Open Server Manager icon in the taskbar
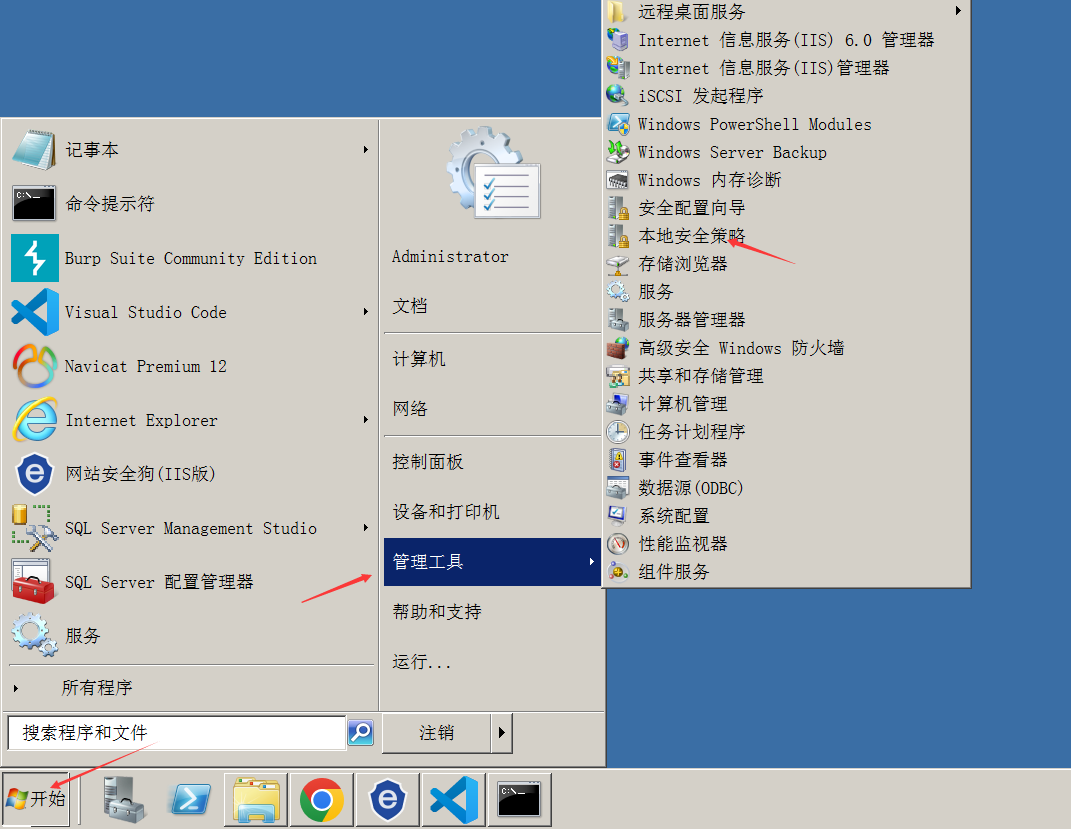This screenshot has height=829, width=1071. click(x=123, y=799)
